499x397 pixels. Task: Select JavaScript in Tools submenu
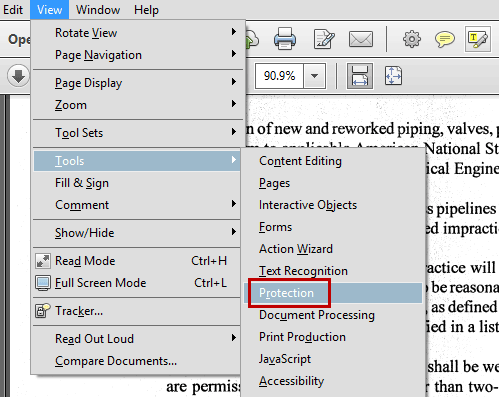pyautogui.click(x=333, y=359)
